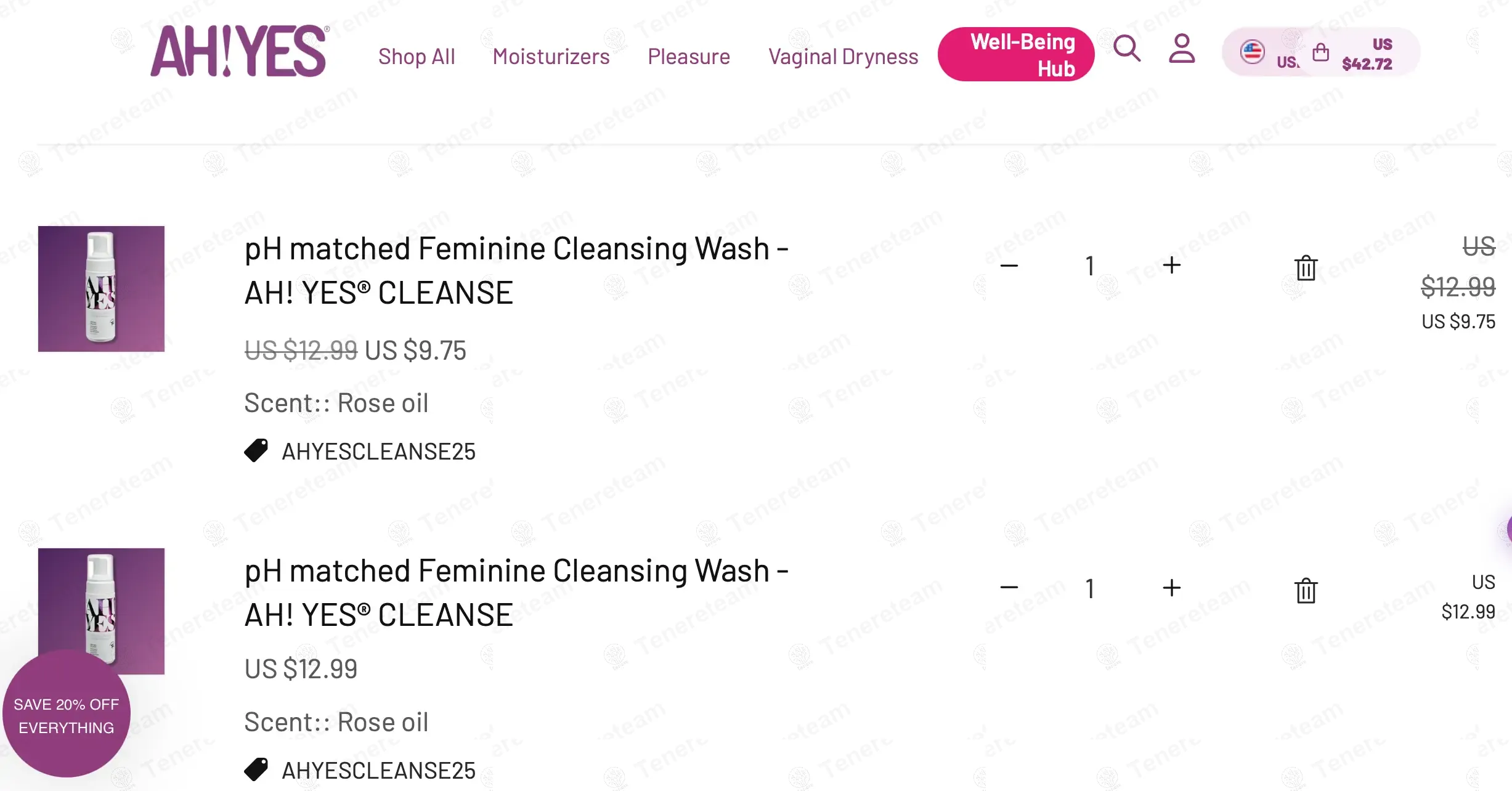Go to AH! YES homepage logo
1512x791 pixels.
pyautogui.click(x=239, y=52)
